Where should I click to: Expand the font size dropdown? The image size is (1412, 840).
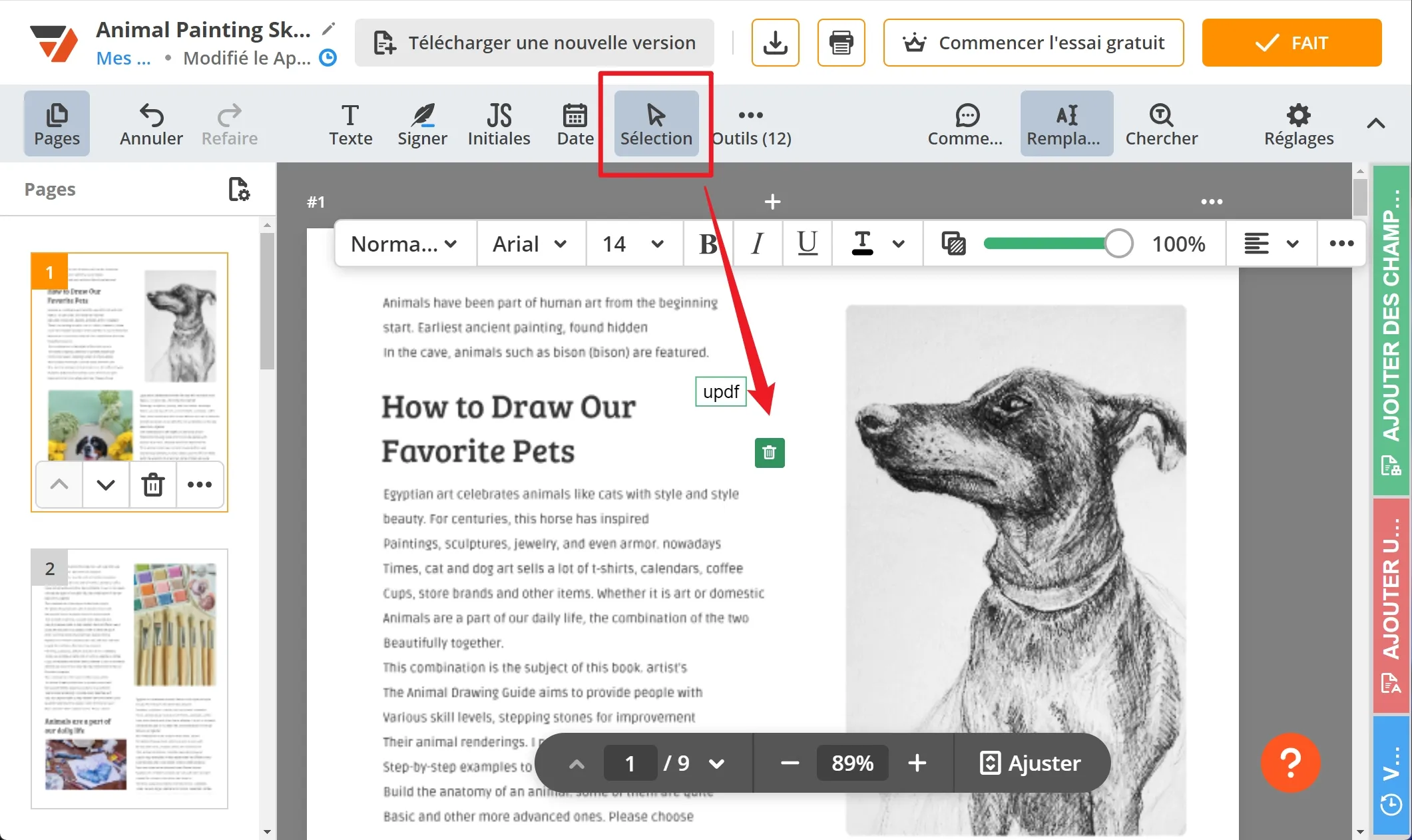(x=632, y=244)
